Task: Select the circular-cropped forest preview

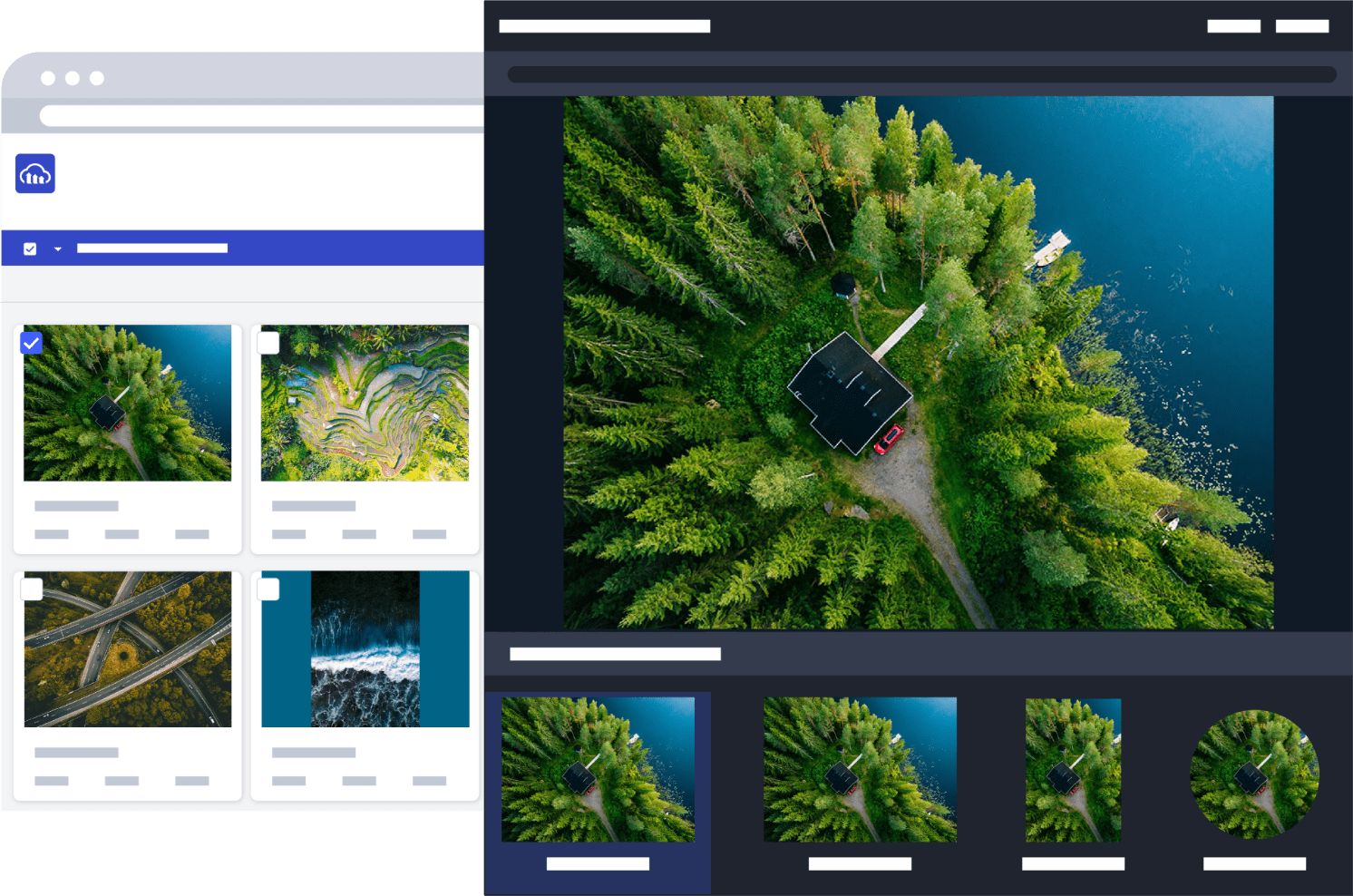Action: [1254, 774]
